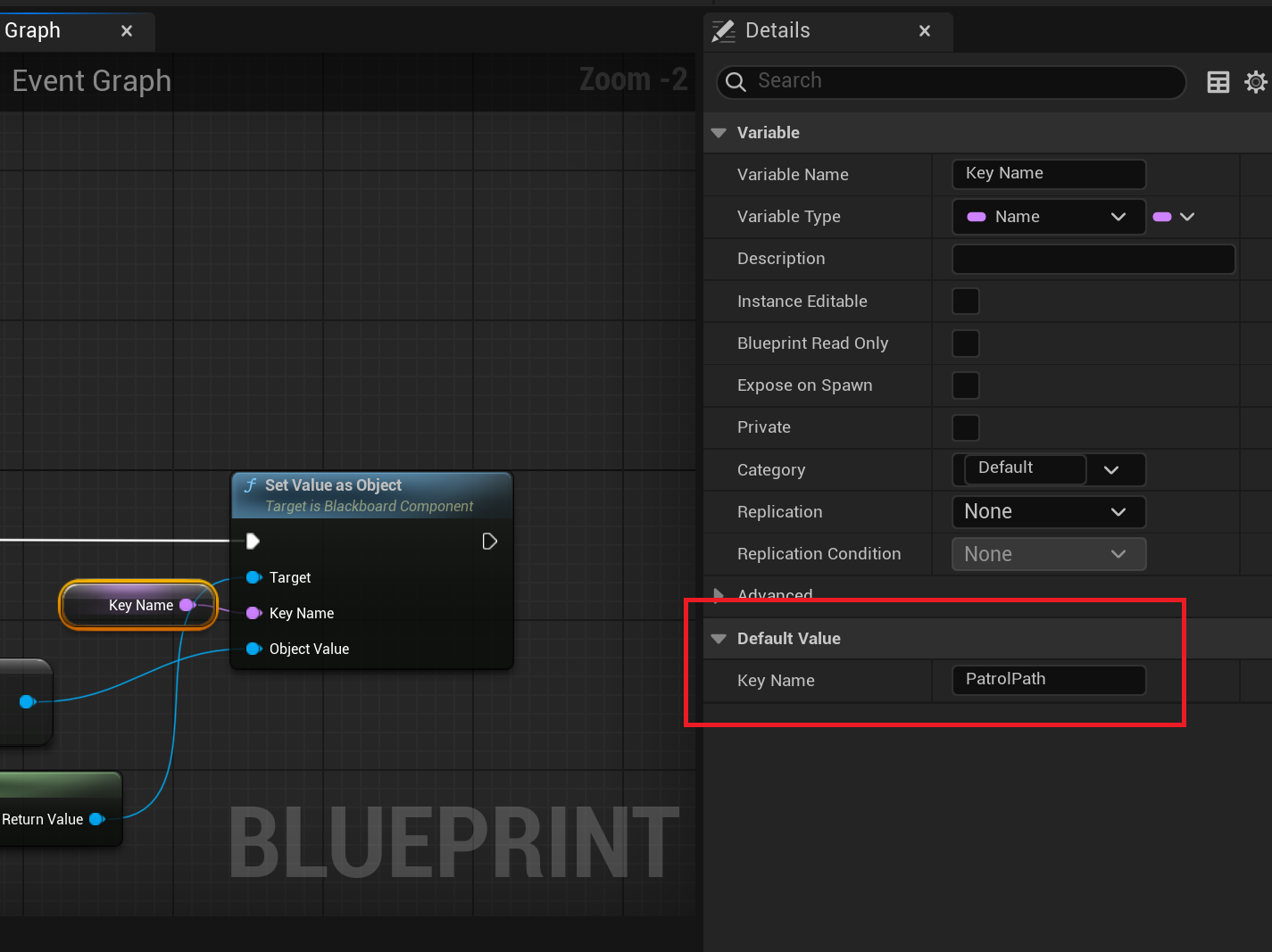The width and height of the screenshot is (1272, 952).
Task: Open Variable Type Name dropdown
Action: click(x=1049, y=217)
